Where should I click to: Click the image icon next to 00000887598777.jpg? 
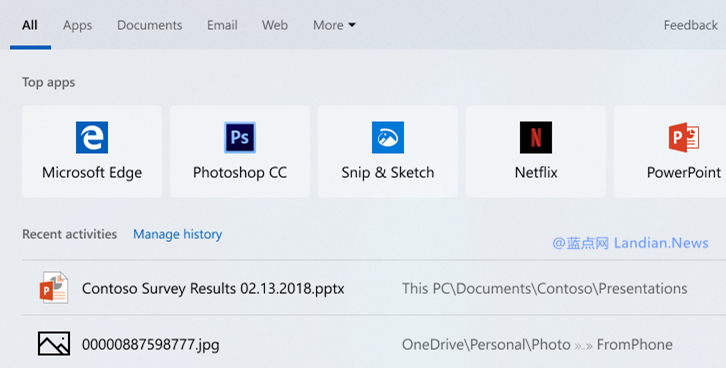point(54,344)
